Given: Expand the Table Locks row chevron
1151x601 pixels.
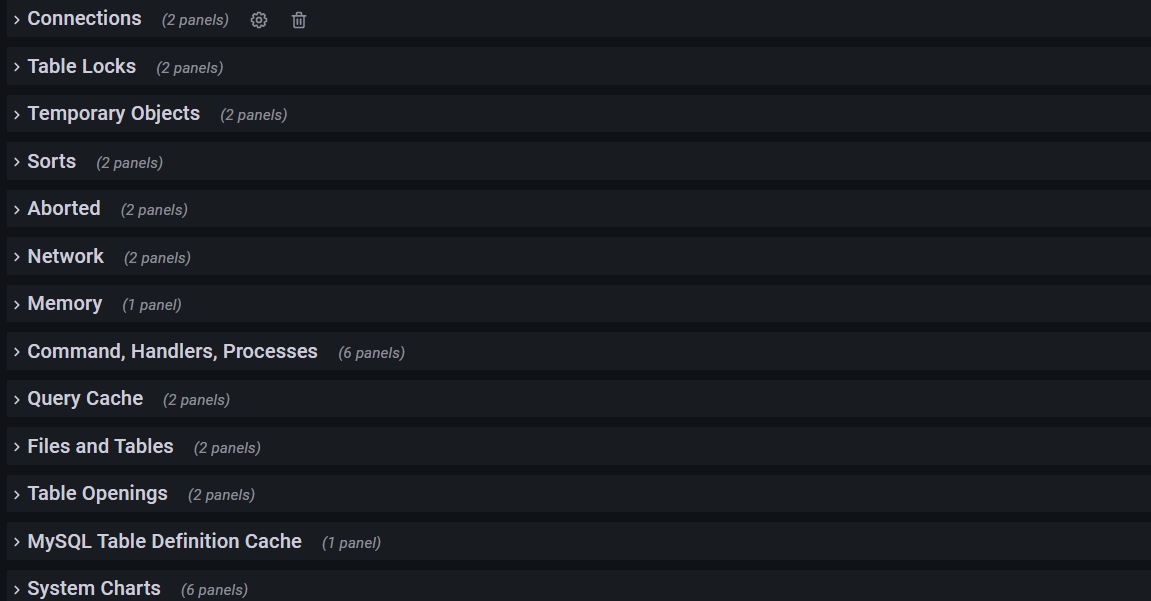Looking at the screenshot, I should point(17,67).
